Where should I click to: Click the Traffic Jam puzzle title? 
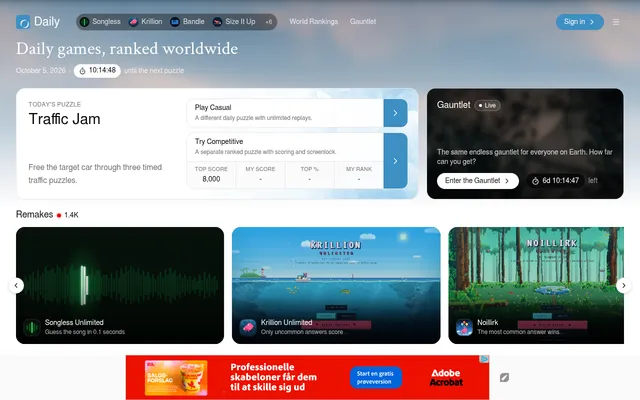pyautogui.click(x=64, y=119)
